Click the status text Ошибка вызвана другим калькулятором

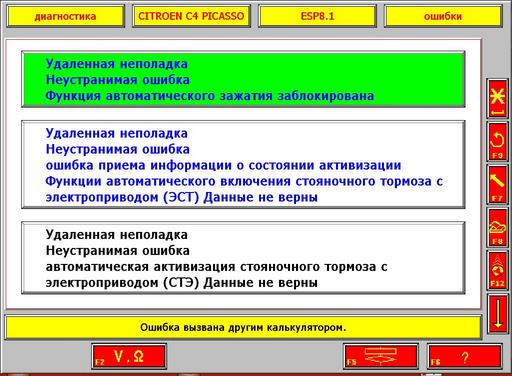[243, 327]
